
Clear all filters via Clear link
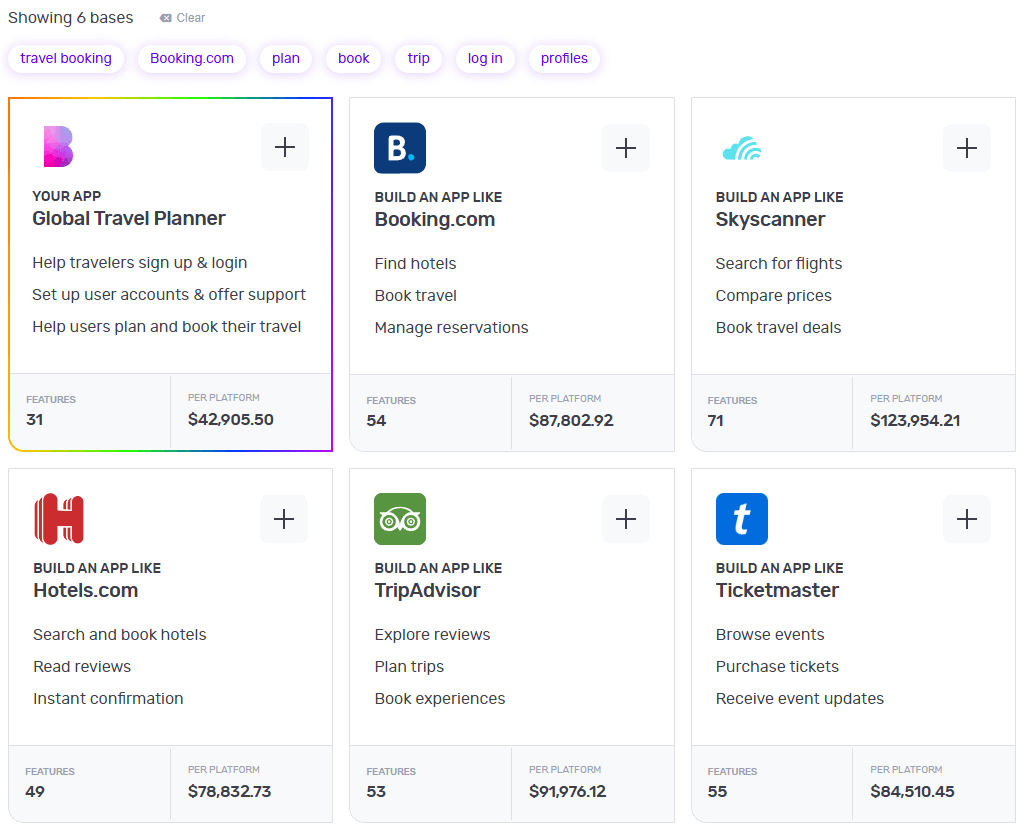pos(190,18)
